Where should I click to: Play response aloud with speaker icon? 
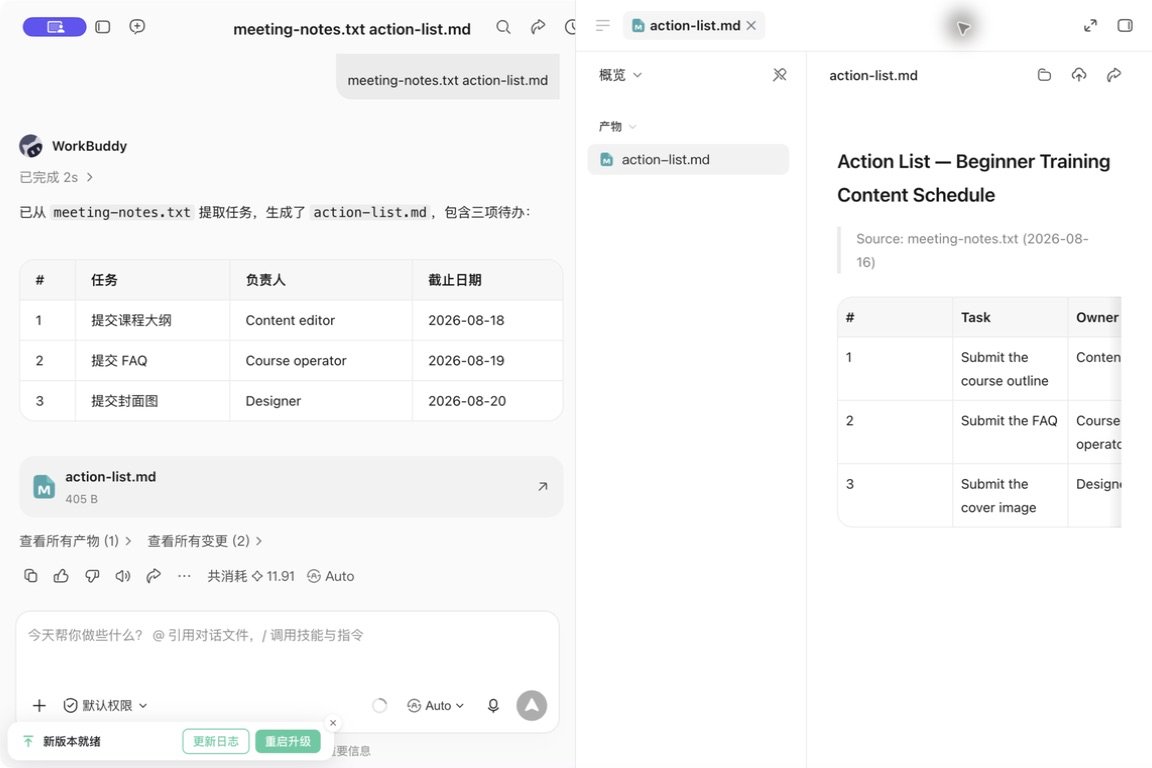pos(123,576)
